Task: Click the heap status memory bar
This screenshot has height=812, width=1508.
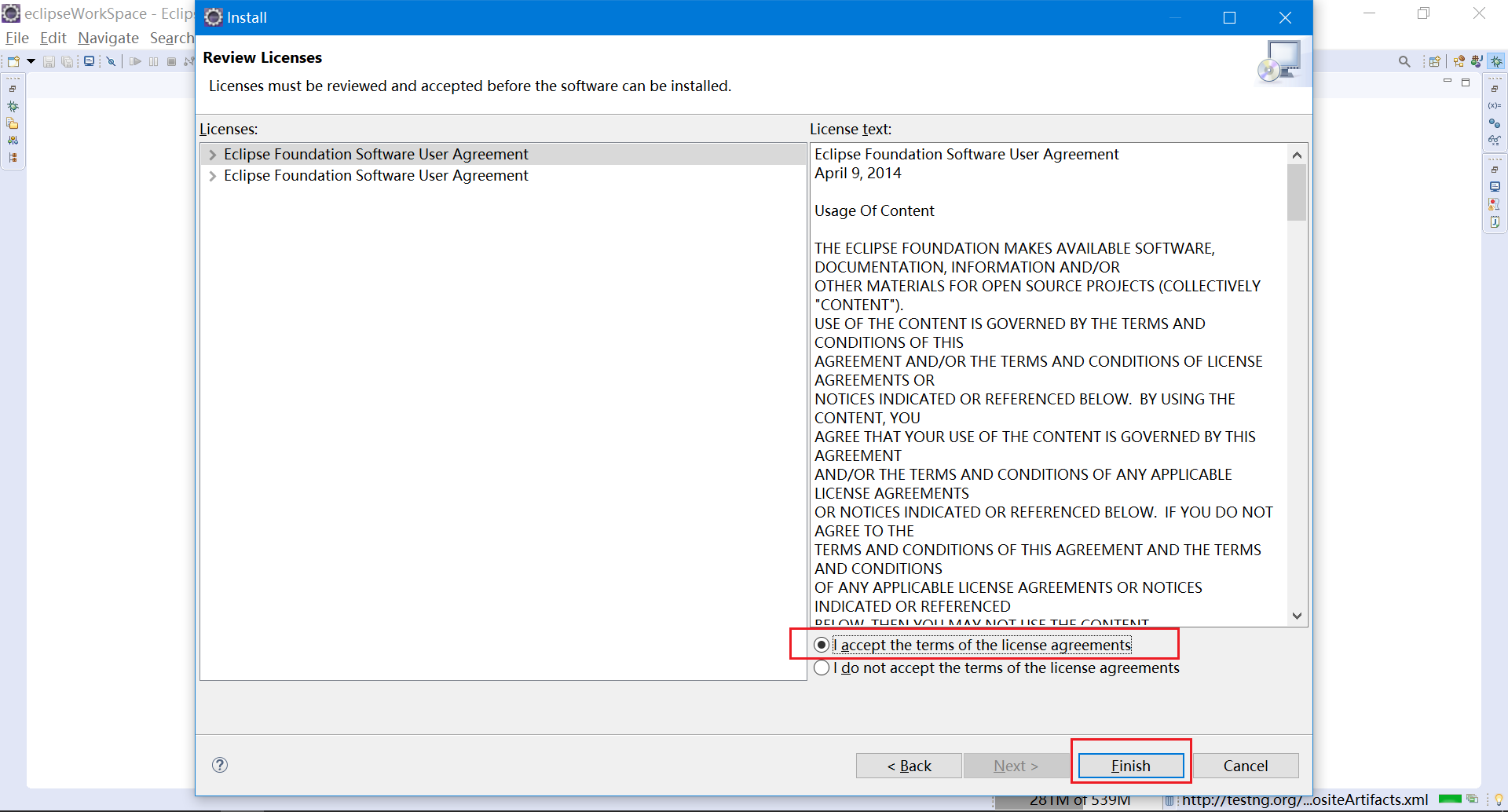Action: (1078, 800)
